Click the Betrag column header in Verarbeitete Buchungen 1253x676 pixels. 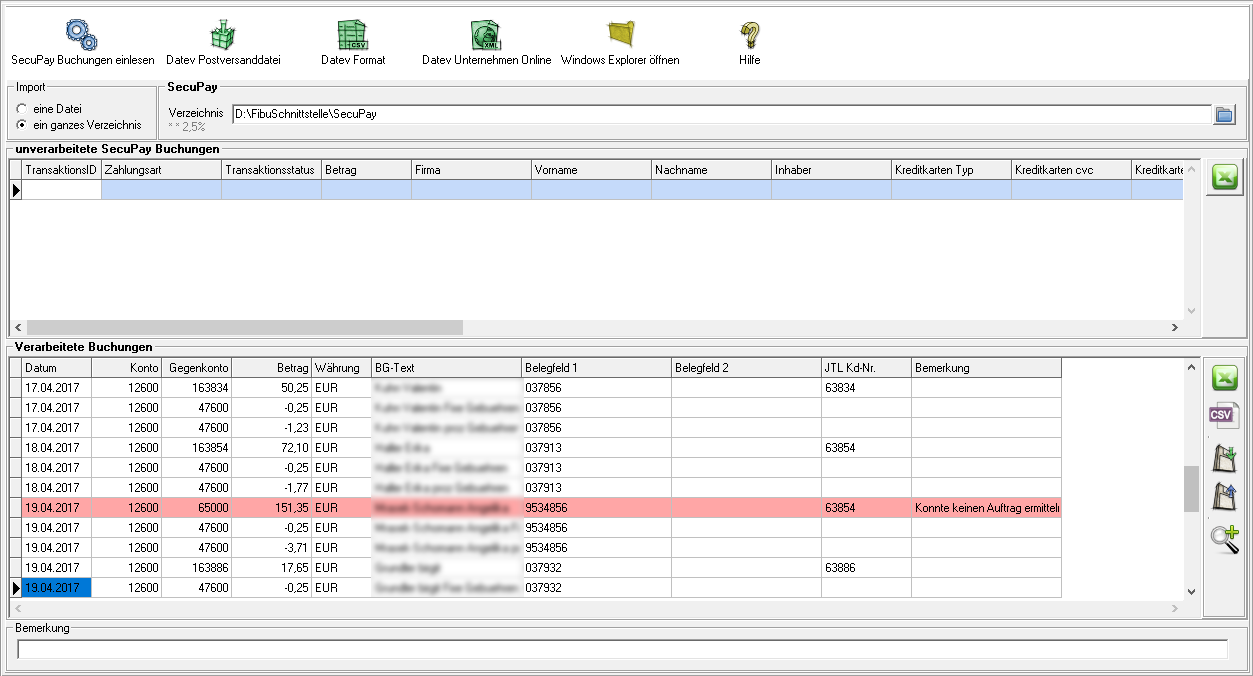[272, 368]
